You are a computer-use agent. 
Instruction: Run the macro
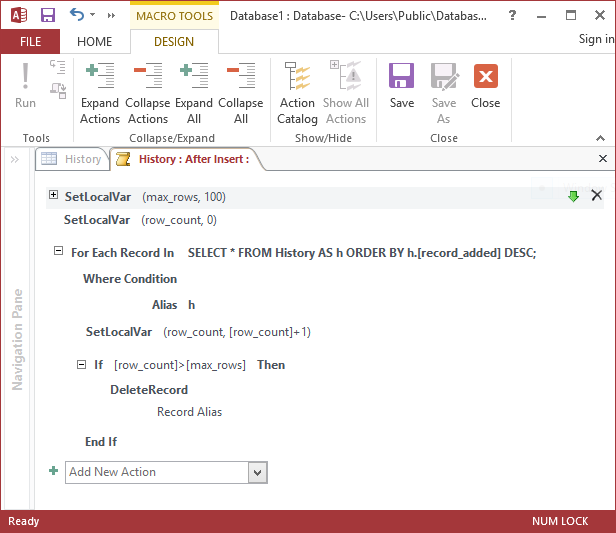25,86
